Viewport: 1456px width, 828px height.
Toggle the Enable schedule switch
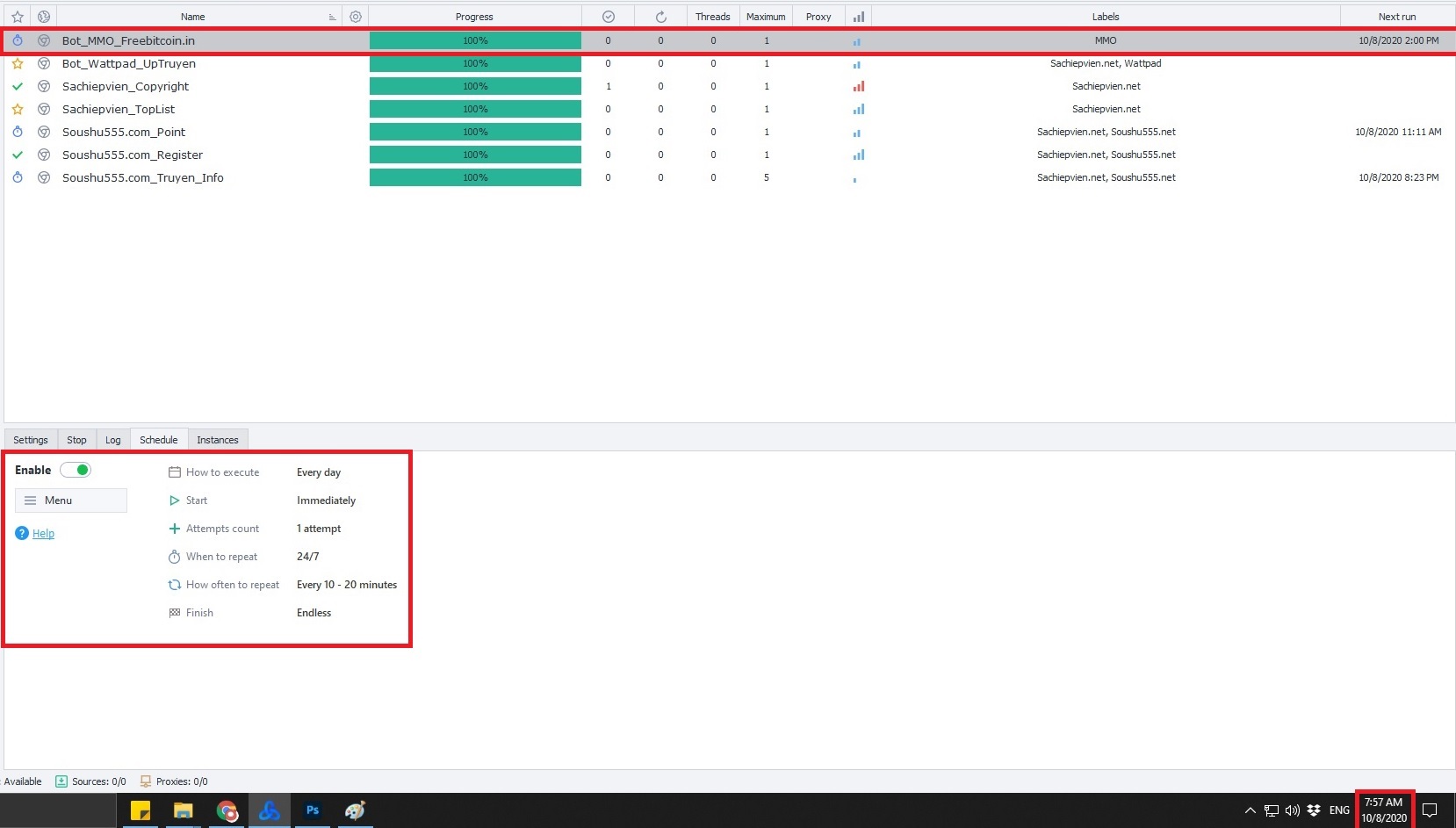point(76,470)
